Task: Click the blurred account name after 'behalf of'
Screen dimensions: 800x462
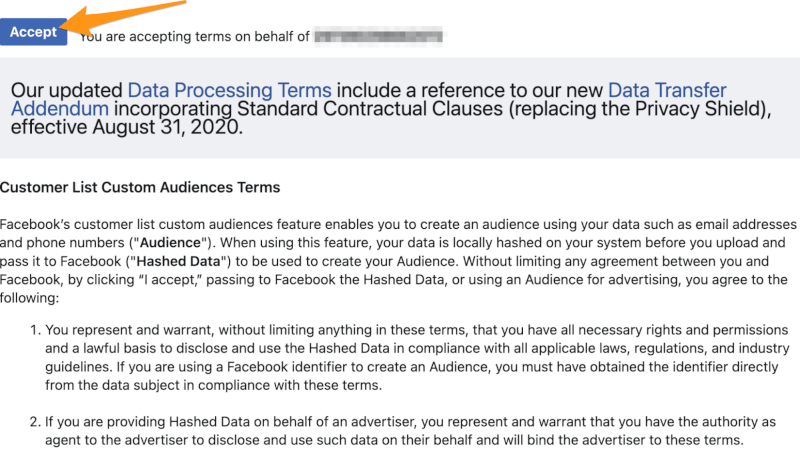Action: (379, 36)
